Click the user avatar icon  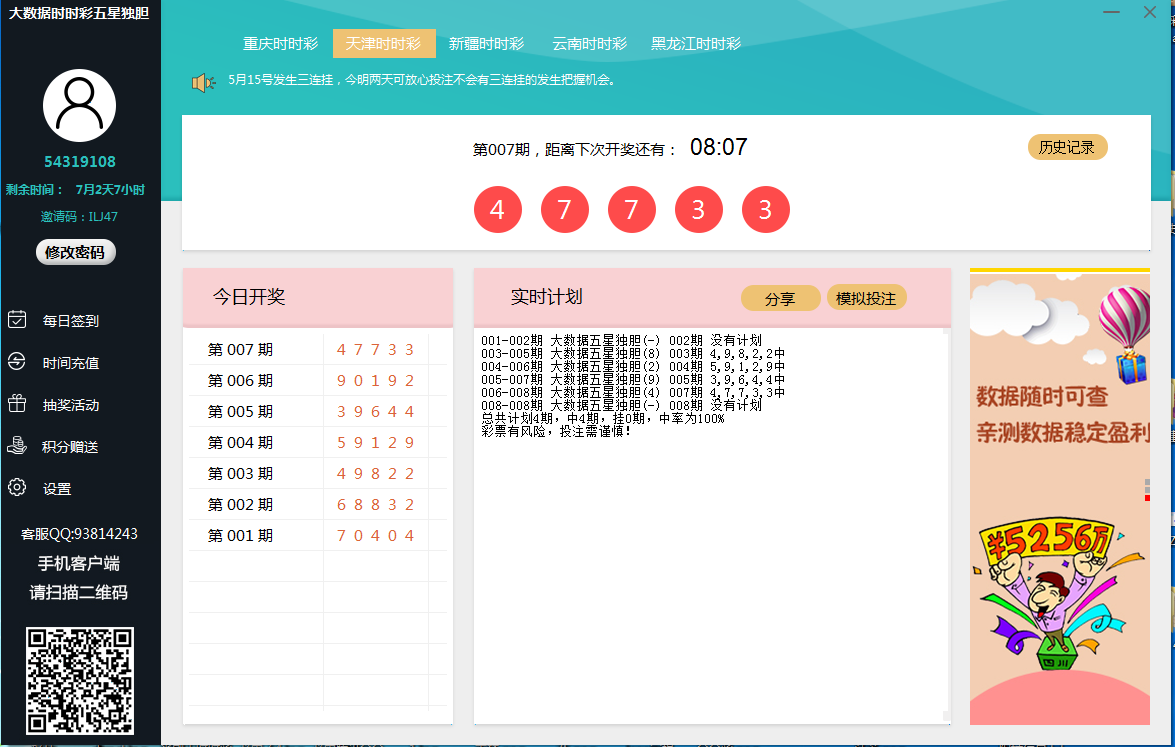pyautogui.click(x=79, y=106)
